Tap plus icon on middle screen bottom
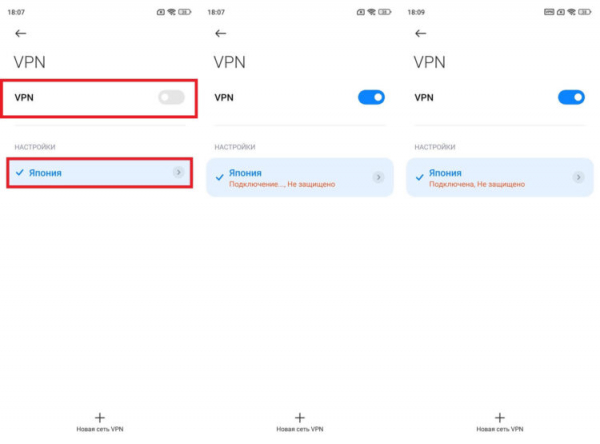This screenshot has width=600, height=444. point(300,417)
